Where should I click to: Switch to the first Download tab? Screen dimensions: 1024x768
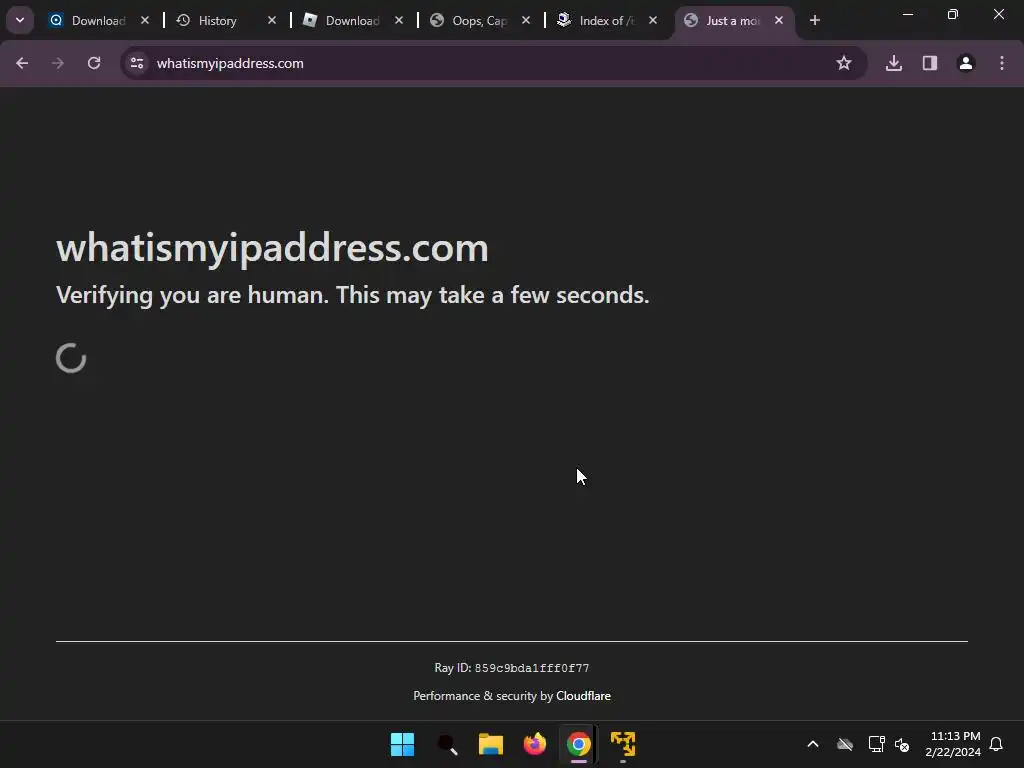97,21
